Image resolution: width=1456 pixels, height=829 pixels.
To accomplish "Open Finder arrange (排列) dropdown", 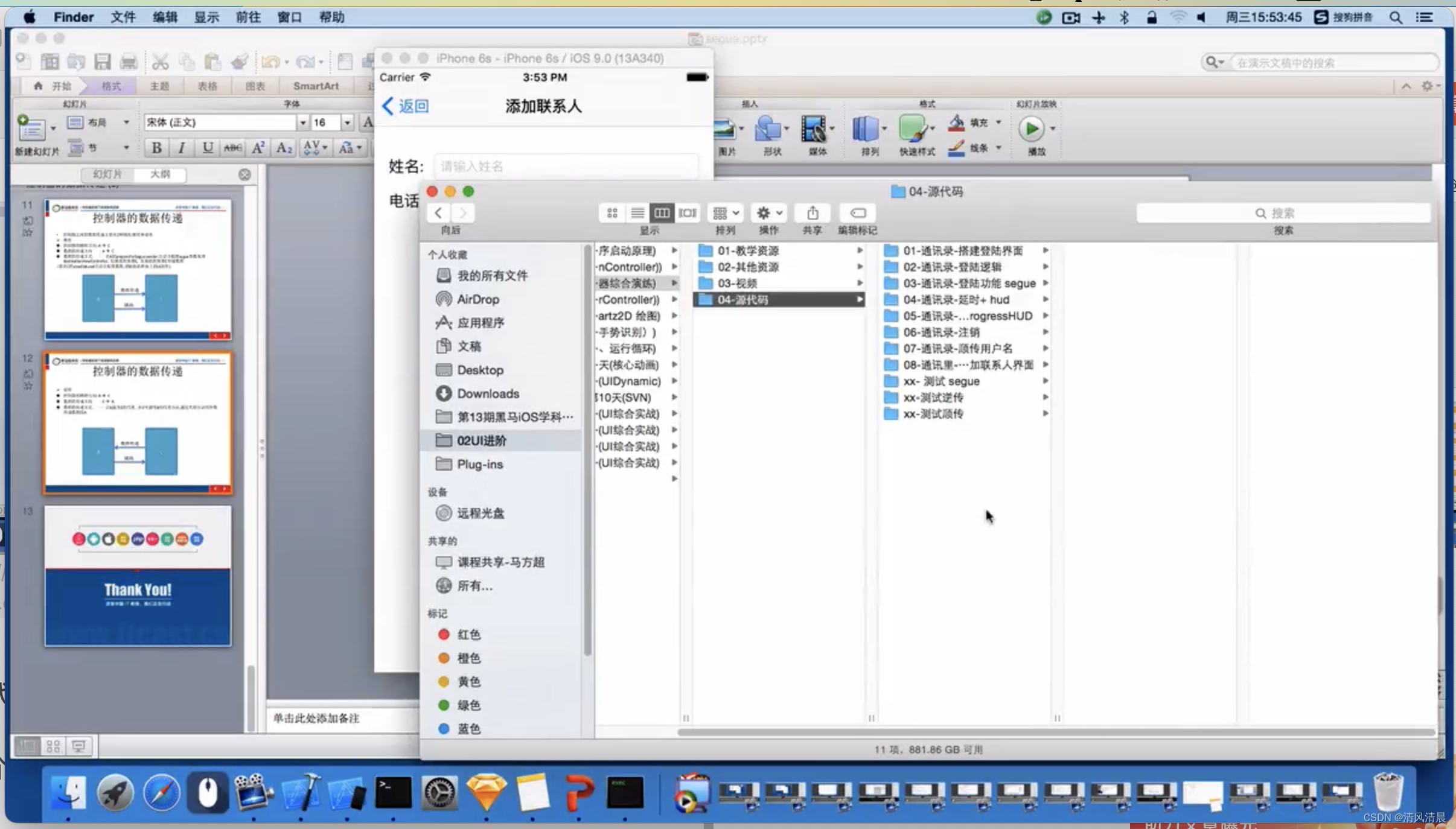I will (726, 213).
